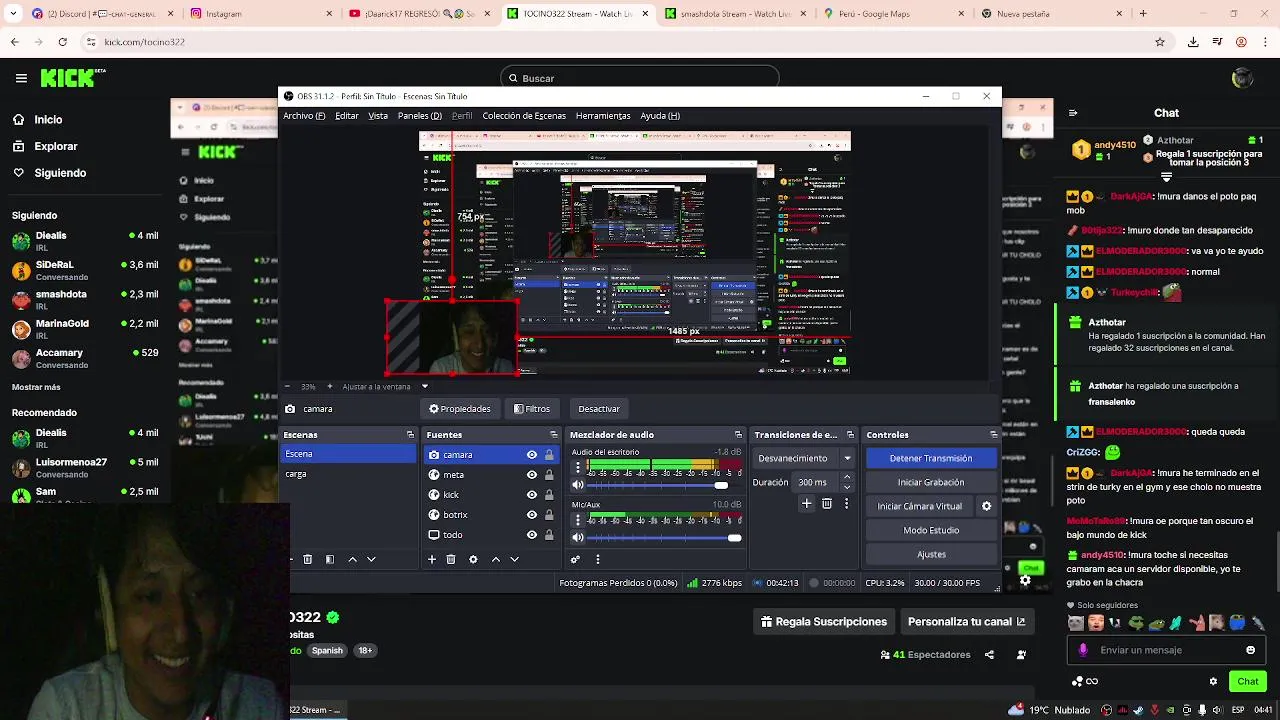Open virtual camera settings gear

point(986,506)
